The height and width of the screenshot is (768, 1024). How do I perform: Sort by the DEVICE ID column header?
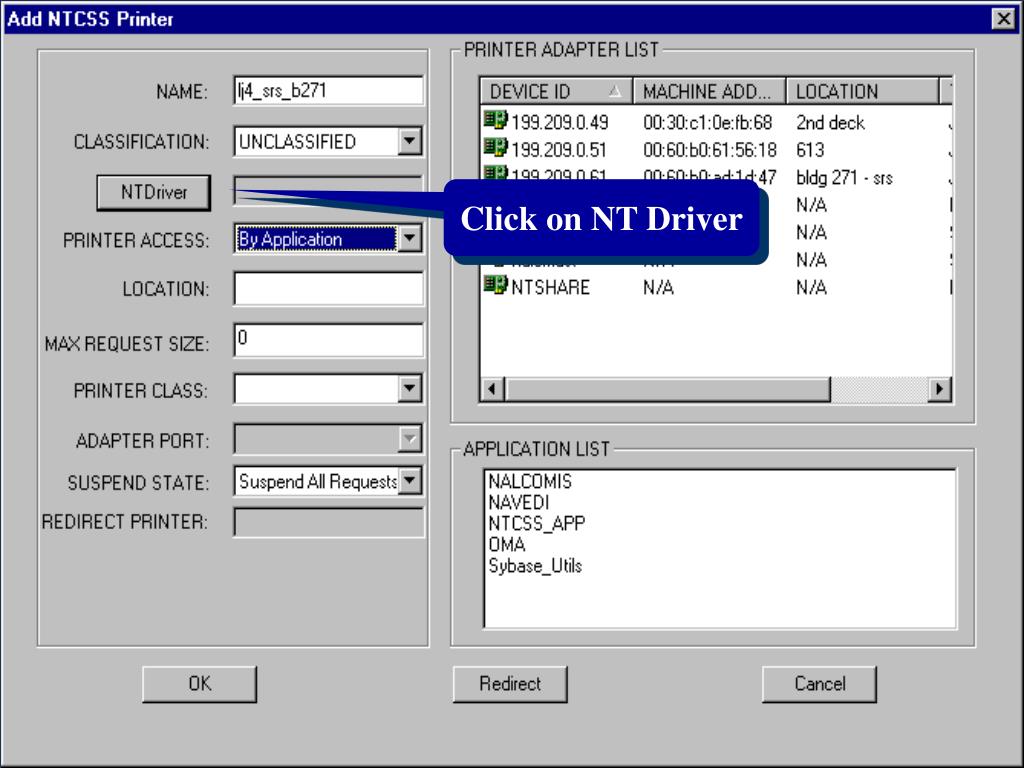(x=556, y=91)
